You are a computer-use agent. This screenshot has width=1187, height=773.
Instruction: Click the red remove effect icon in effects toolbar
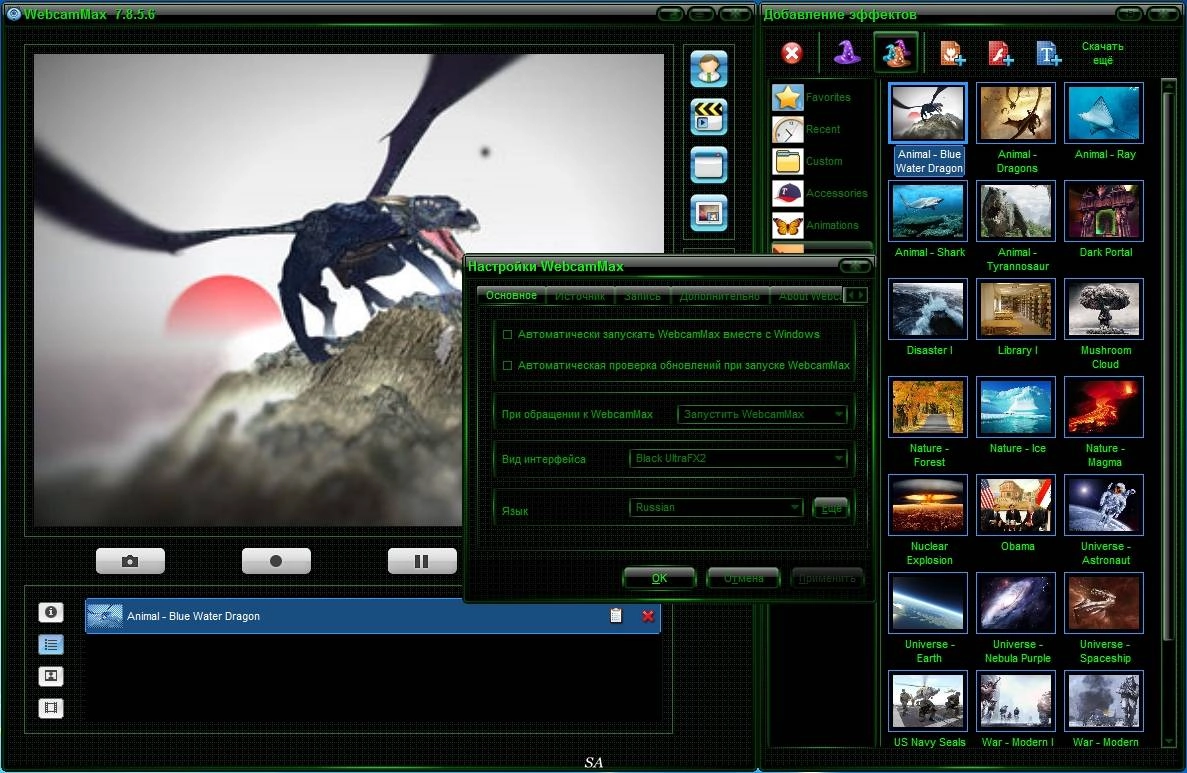(x=792, y=53)
